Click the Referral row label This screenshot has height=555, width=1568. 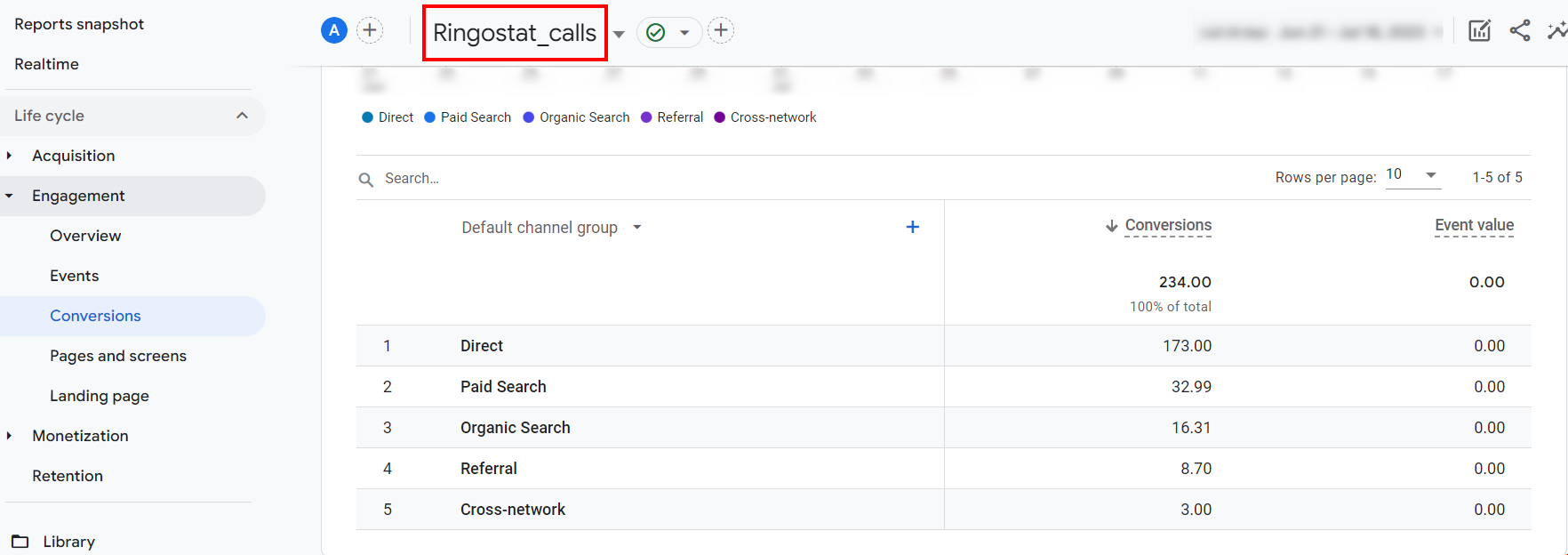[x=489, y=469]
